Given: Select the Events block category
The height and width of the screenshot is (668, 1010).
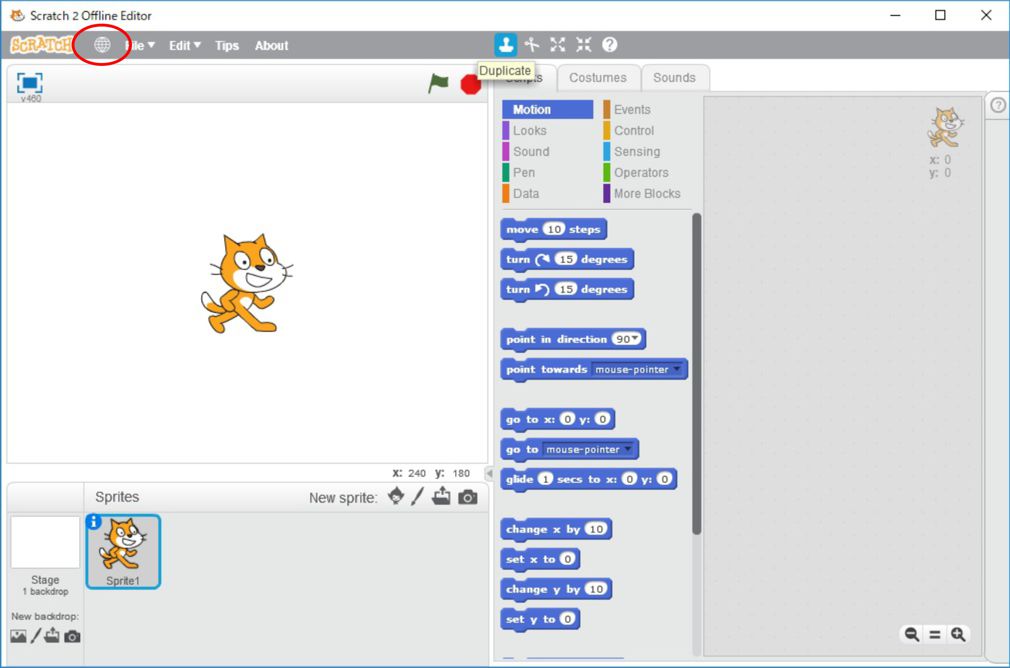Looking at the screenshot, I should point(631,110).
